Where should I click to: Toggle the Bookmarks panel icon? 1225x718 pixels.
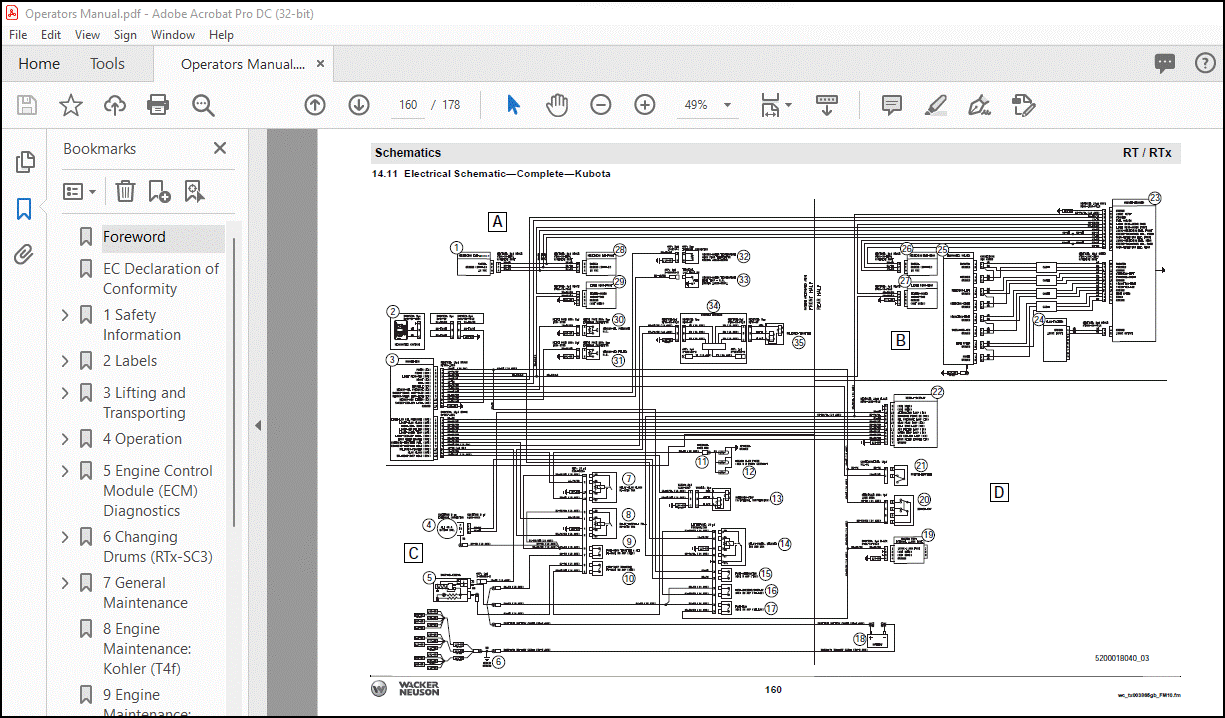coord(25,209)
